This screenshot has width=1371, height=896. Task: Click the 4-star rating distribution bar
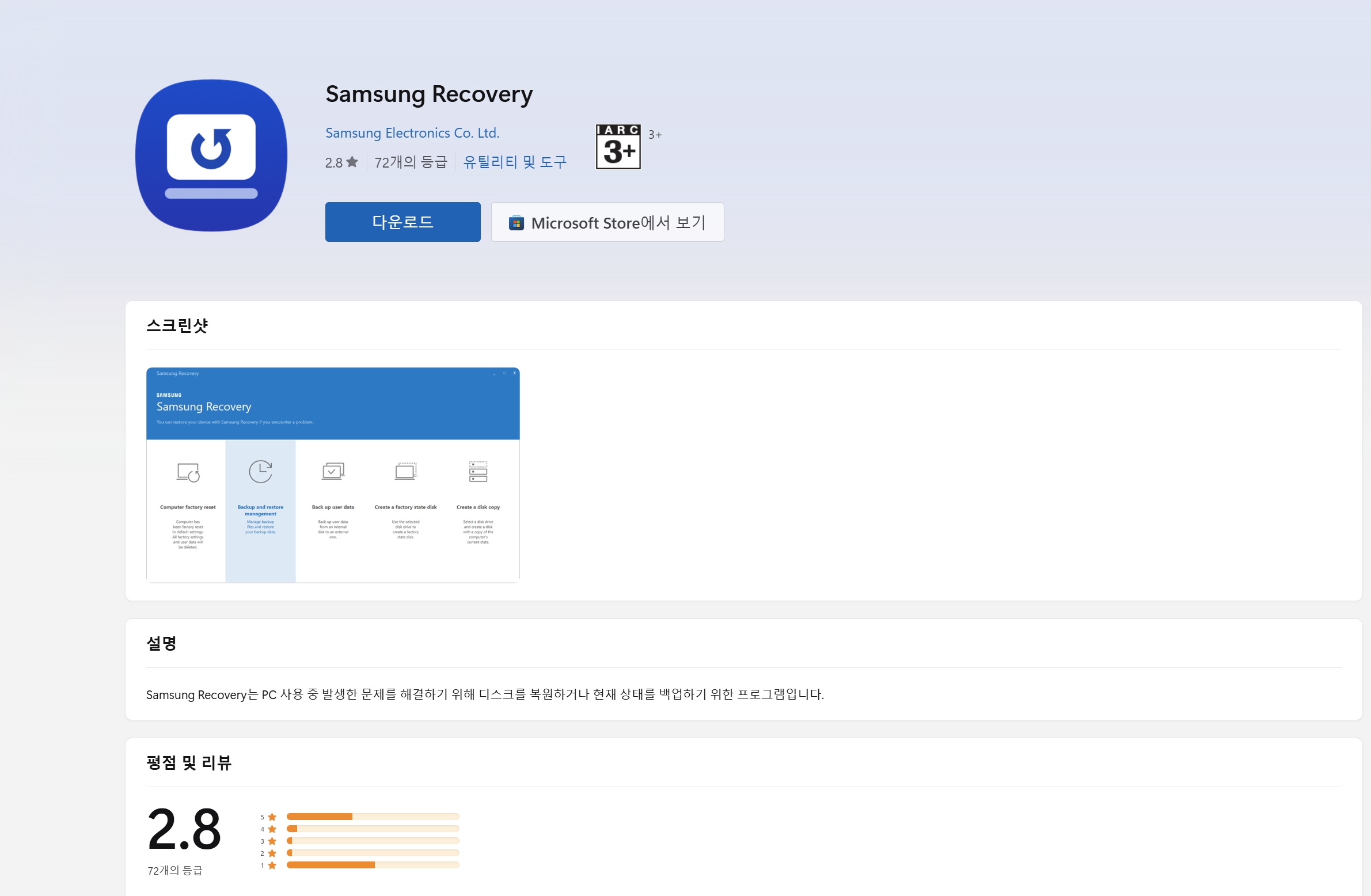tap(372, 829)
